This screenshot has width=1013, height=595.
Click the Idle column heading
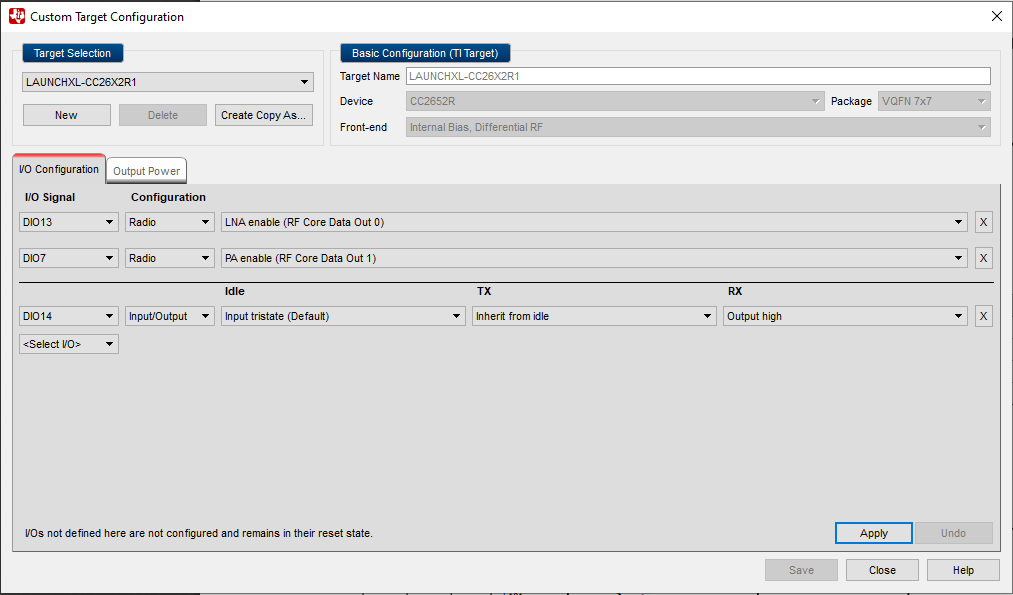pyautogui.click(x=235, y=291)
